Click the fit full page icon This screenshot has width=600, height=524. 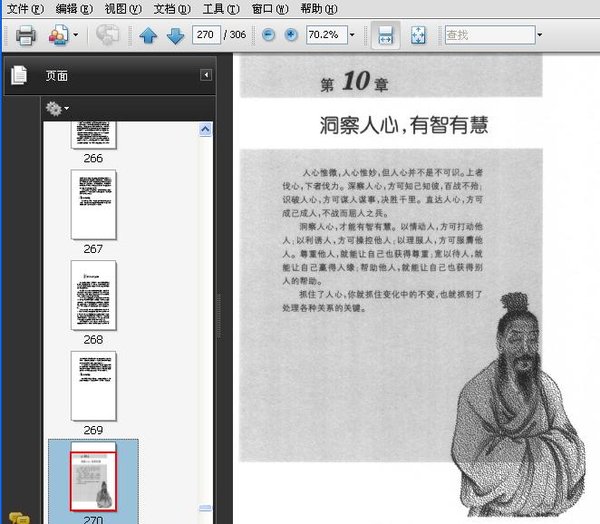418,35
